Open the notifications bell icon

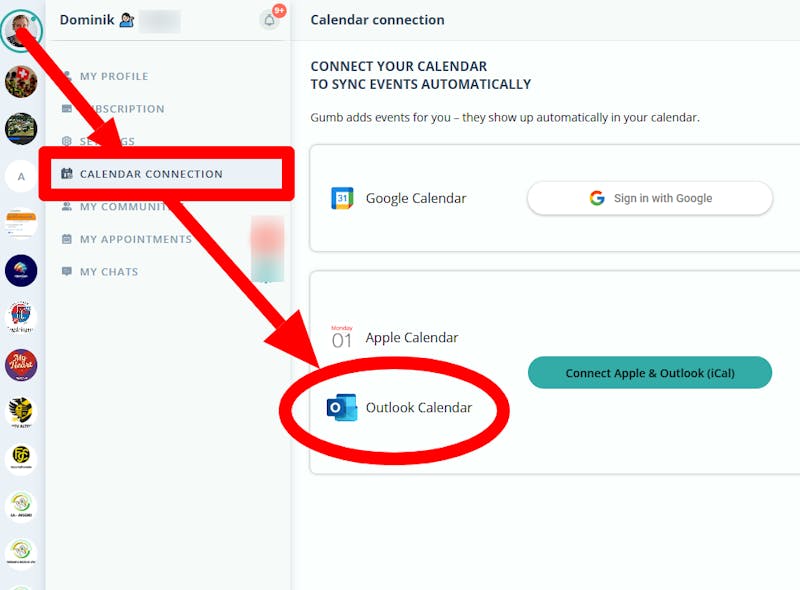[x=269, y=20]
